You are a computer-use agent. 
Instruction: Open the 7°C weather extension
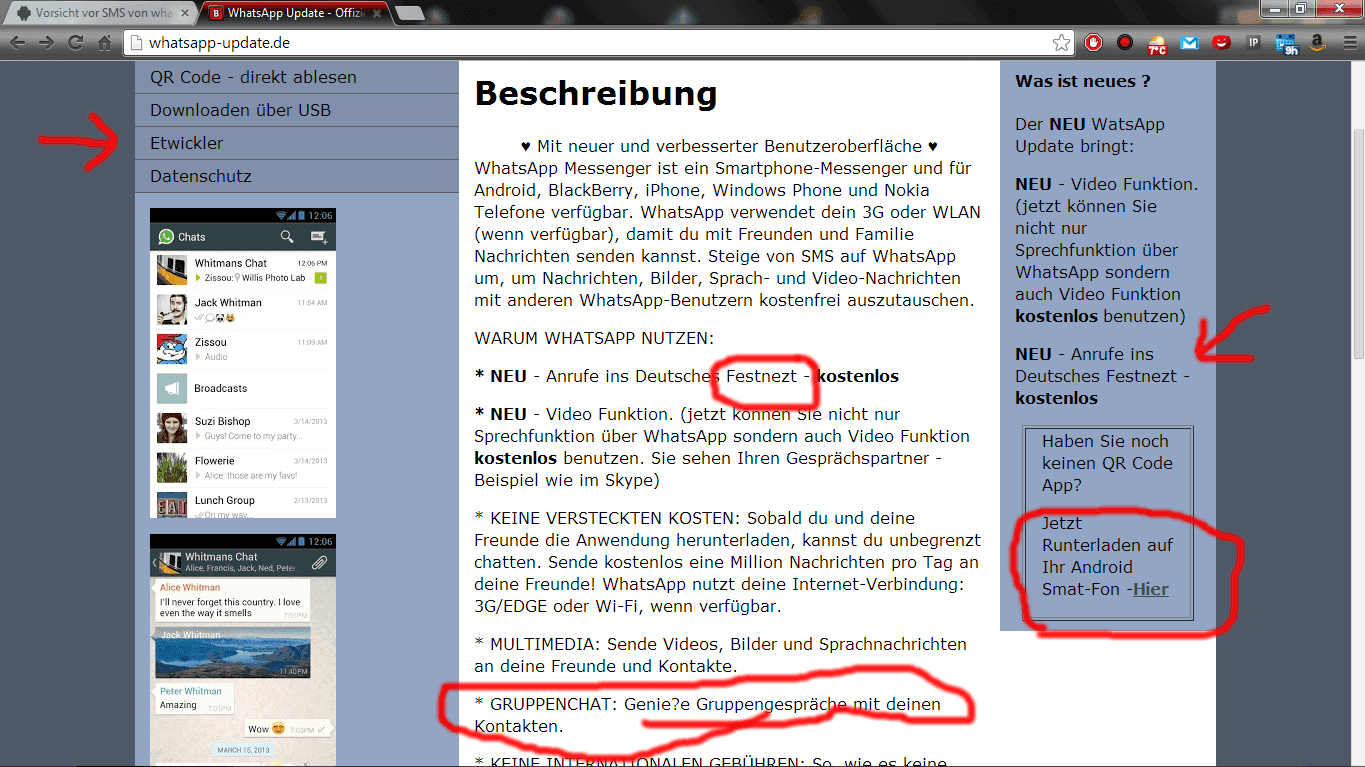(1157, 43)
